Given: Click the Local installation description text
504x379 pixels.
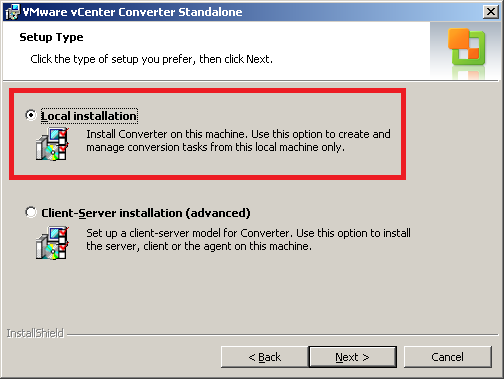Looking at the screenshot, I should click(238, 140).
